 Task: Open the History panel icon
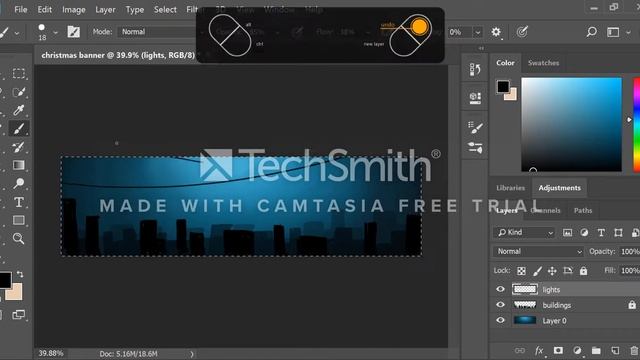(x=475, y=69)
